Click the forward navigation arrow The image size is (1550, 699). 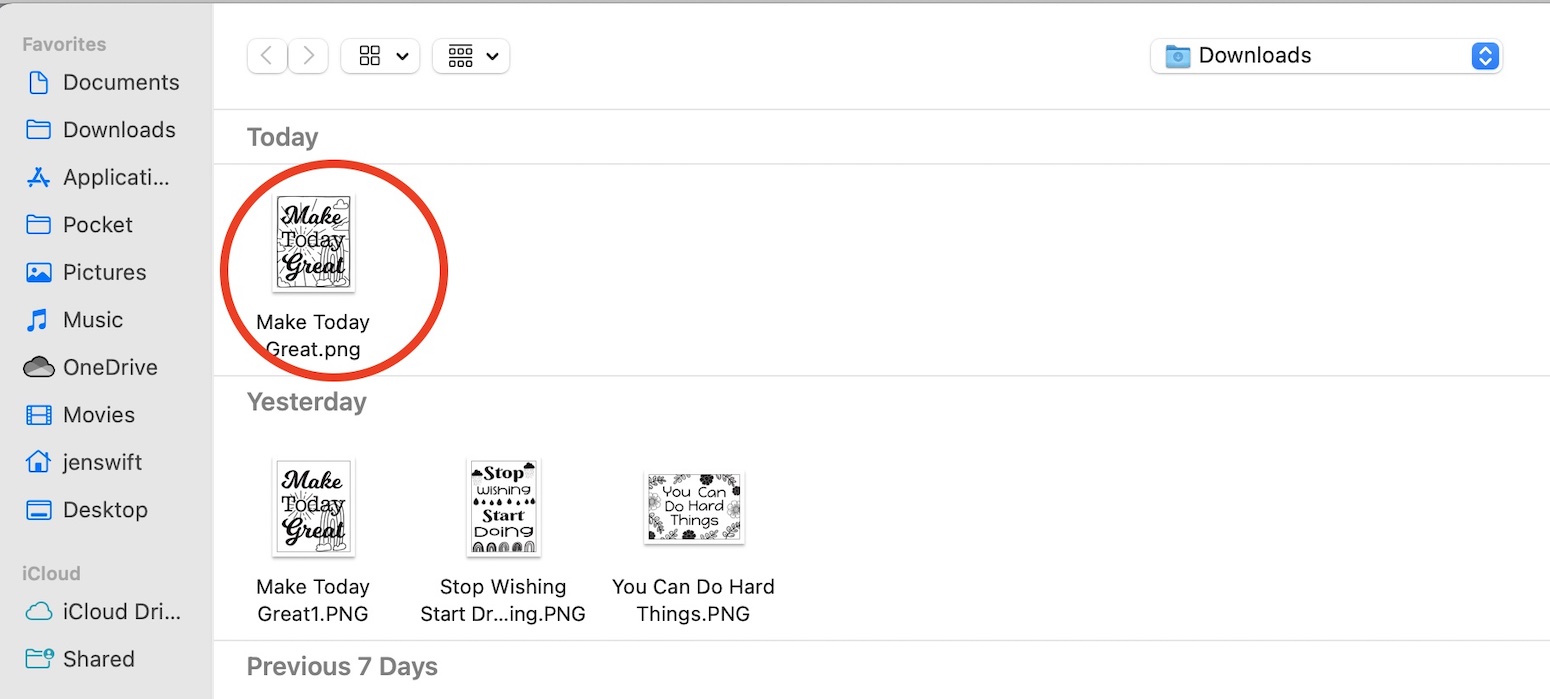(x=309, y=56)
